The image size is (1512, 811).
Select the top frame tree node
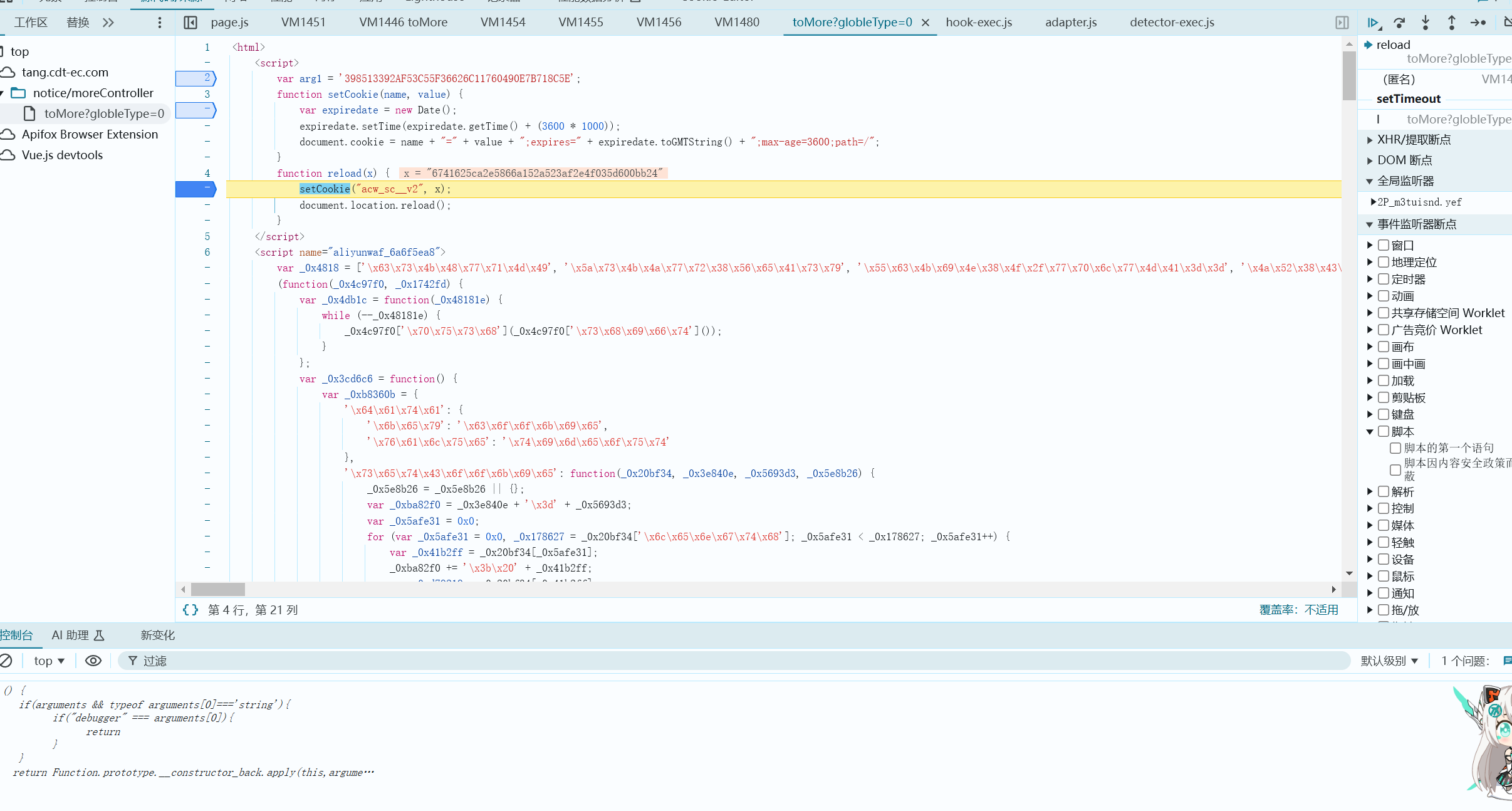19,51
